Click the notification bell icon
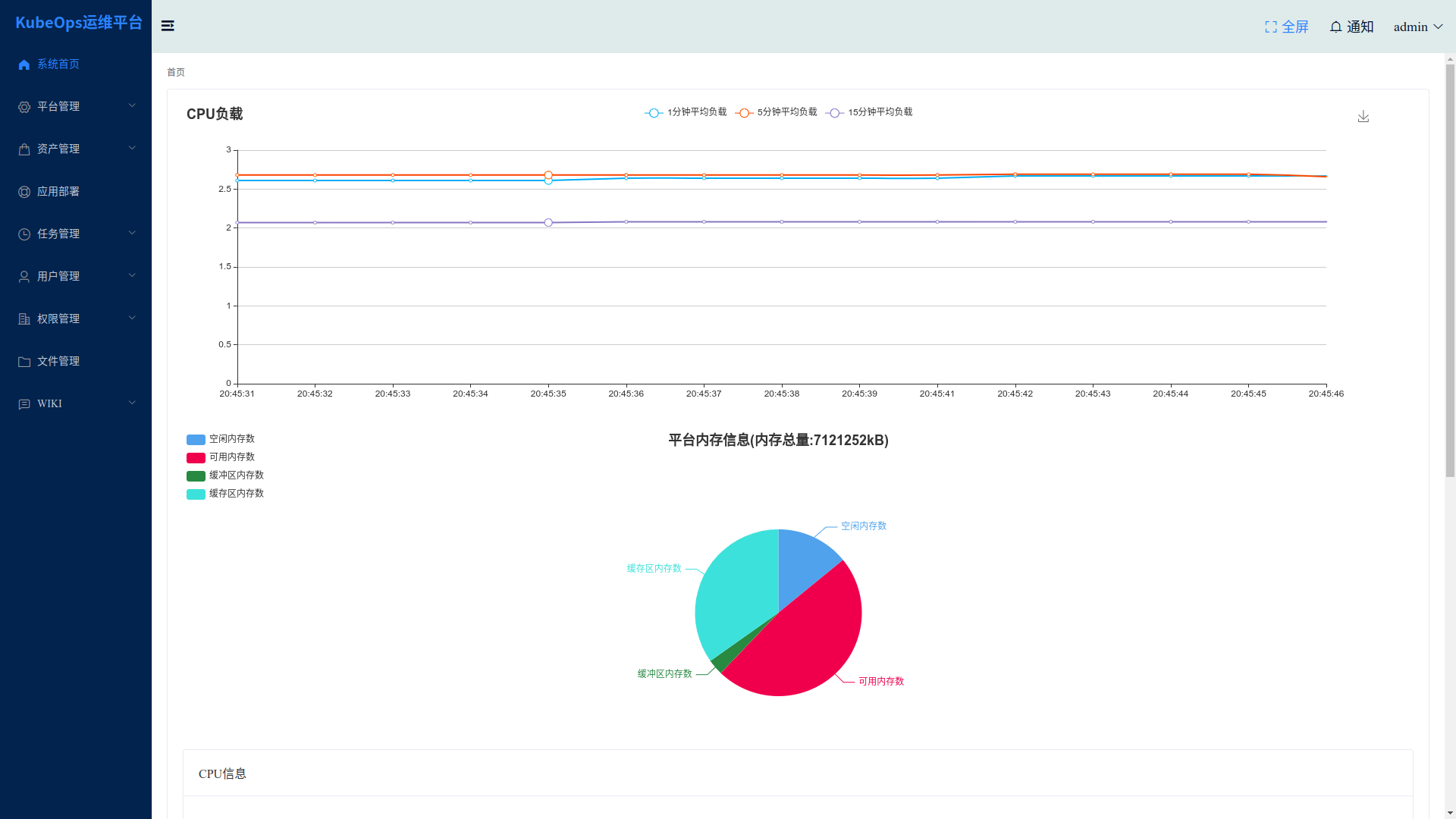This screenshot has width=1456, height=819. [1335, 27]
